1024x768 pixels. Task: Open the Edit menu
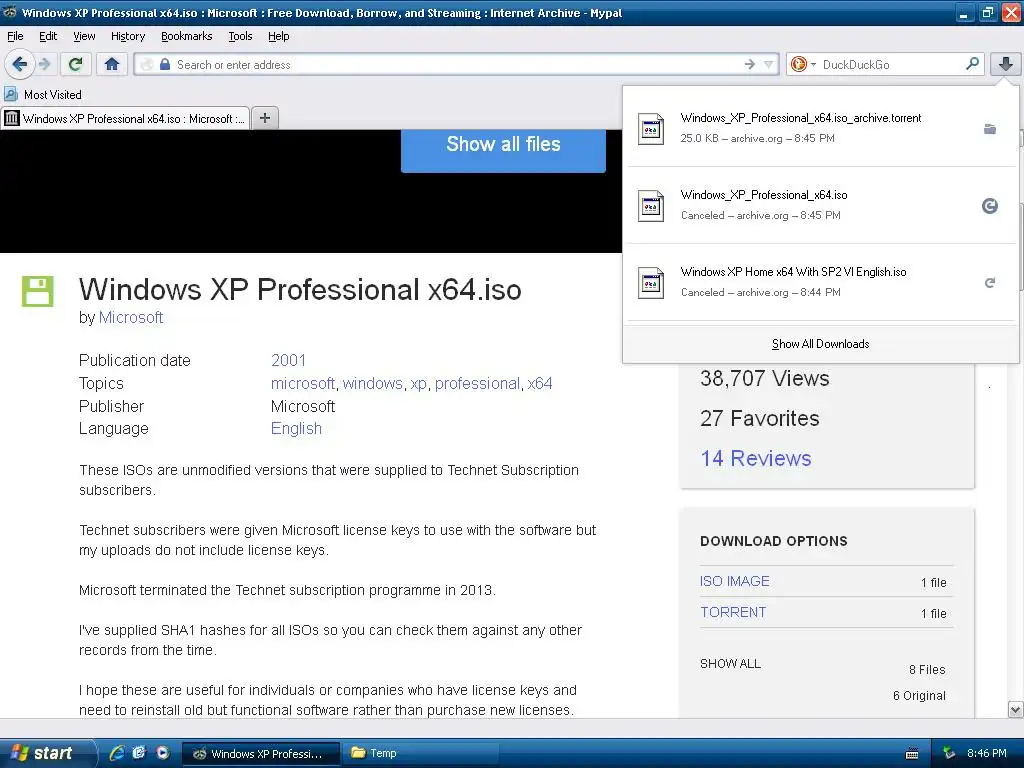[48, 37]
